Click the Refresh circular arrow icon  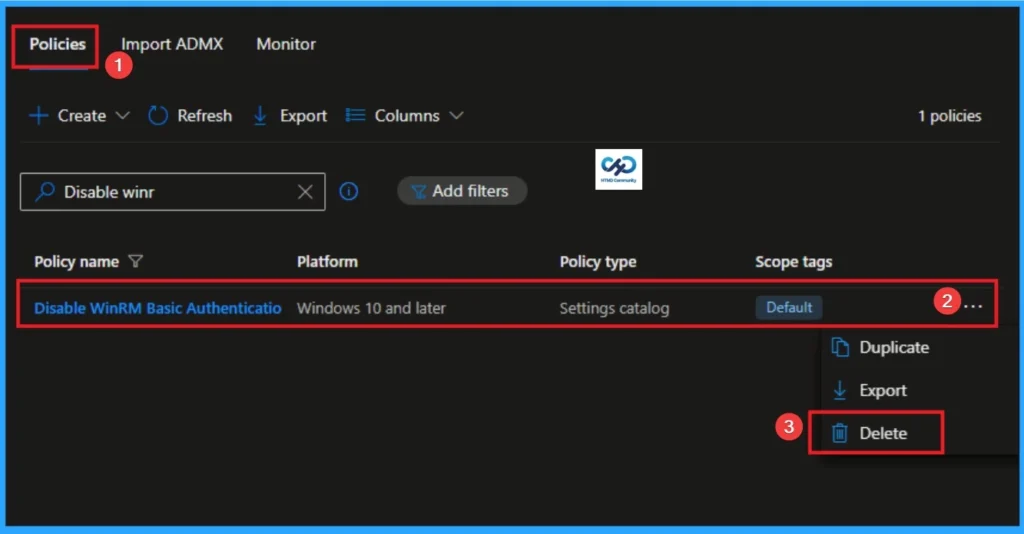click(157, 116)
